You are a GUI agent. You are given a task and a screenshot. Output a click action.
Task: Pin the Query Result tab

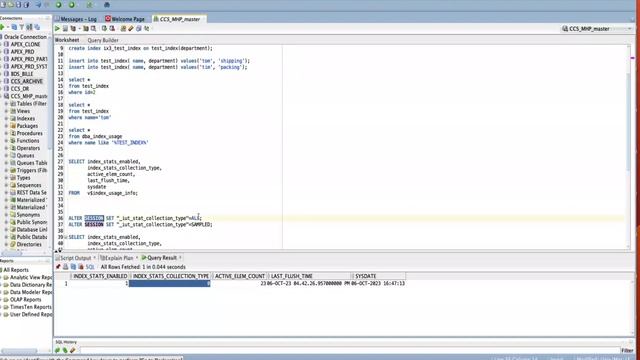(x=58, y=267)
